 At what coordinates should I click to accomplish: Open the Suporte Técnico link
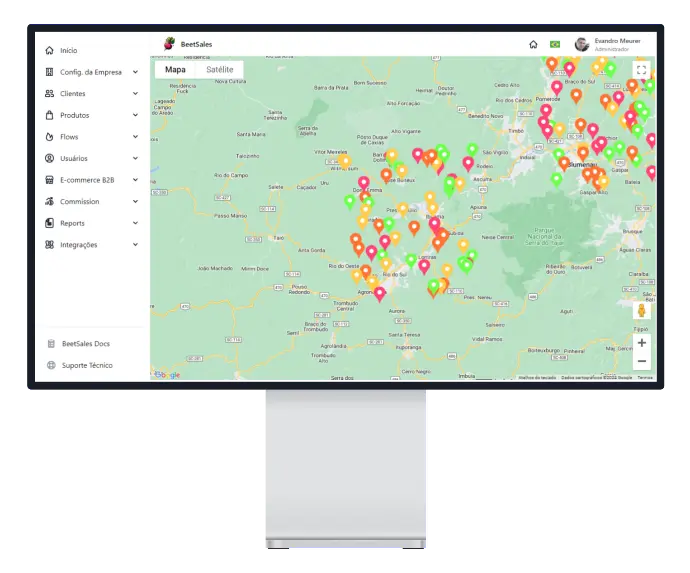click(x=87, y=365)
